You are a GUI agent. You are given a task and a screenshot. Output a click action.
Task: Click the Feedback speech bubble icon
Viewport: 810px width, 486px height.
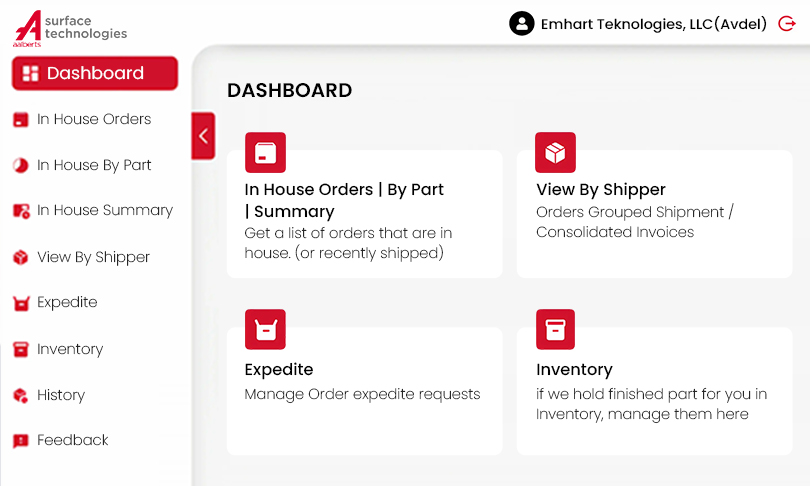click(20, 441)
